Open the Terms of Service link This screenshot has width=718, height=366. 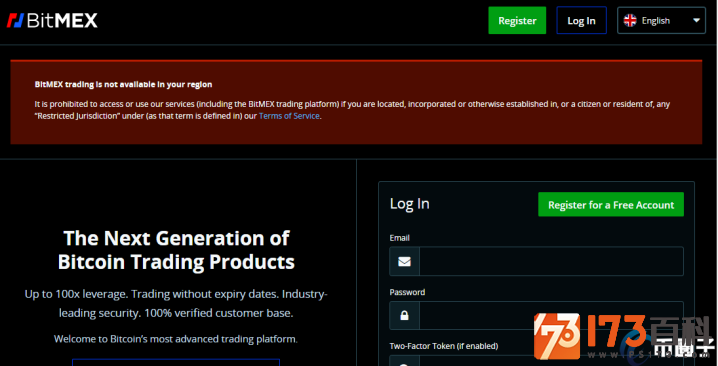(289, 116)
